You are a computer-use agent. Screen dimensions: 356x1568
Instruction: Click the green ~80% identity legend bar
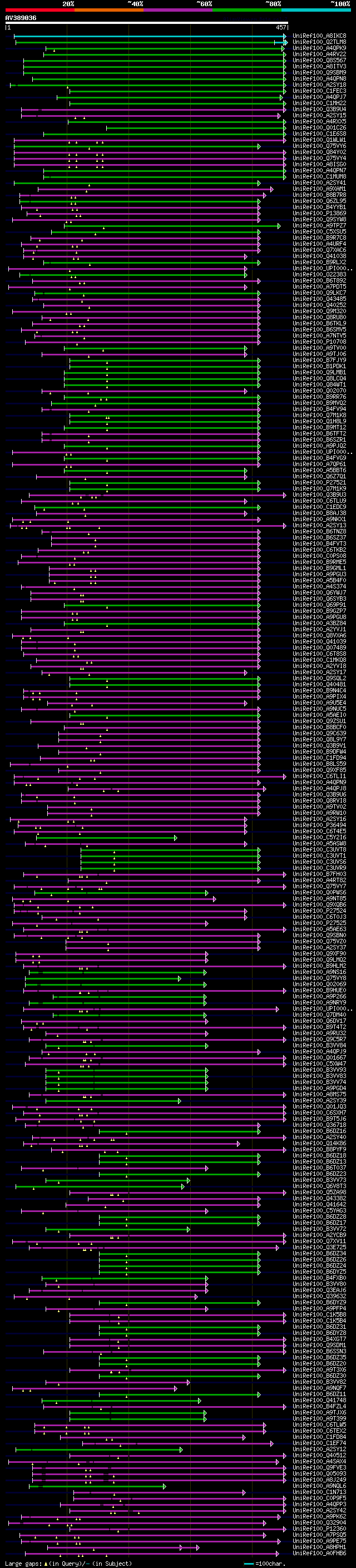point(247,10)
